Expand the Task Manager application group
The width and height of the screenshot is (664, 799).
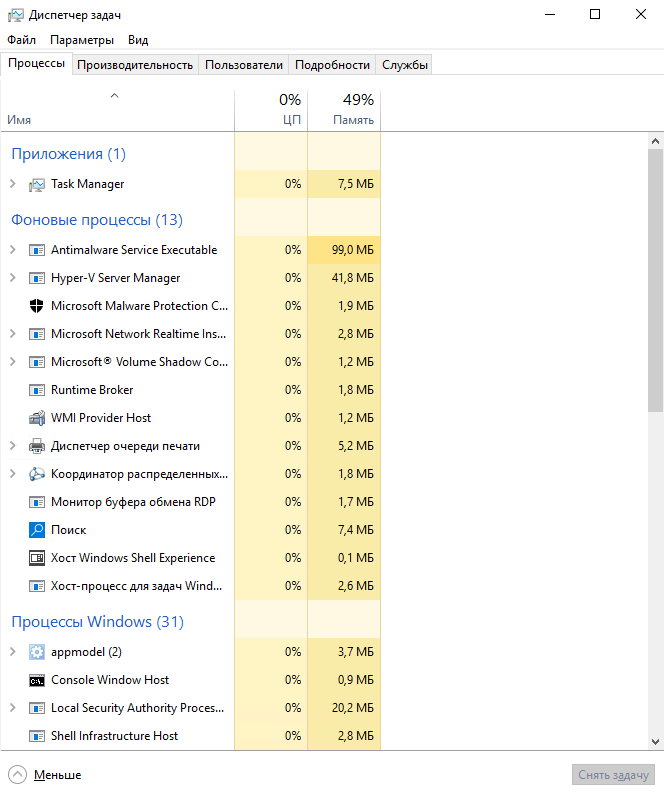(x=13, y=184)
